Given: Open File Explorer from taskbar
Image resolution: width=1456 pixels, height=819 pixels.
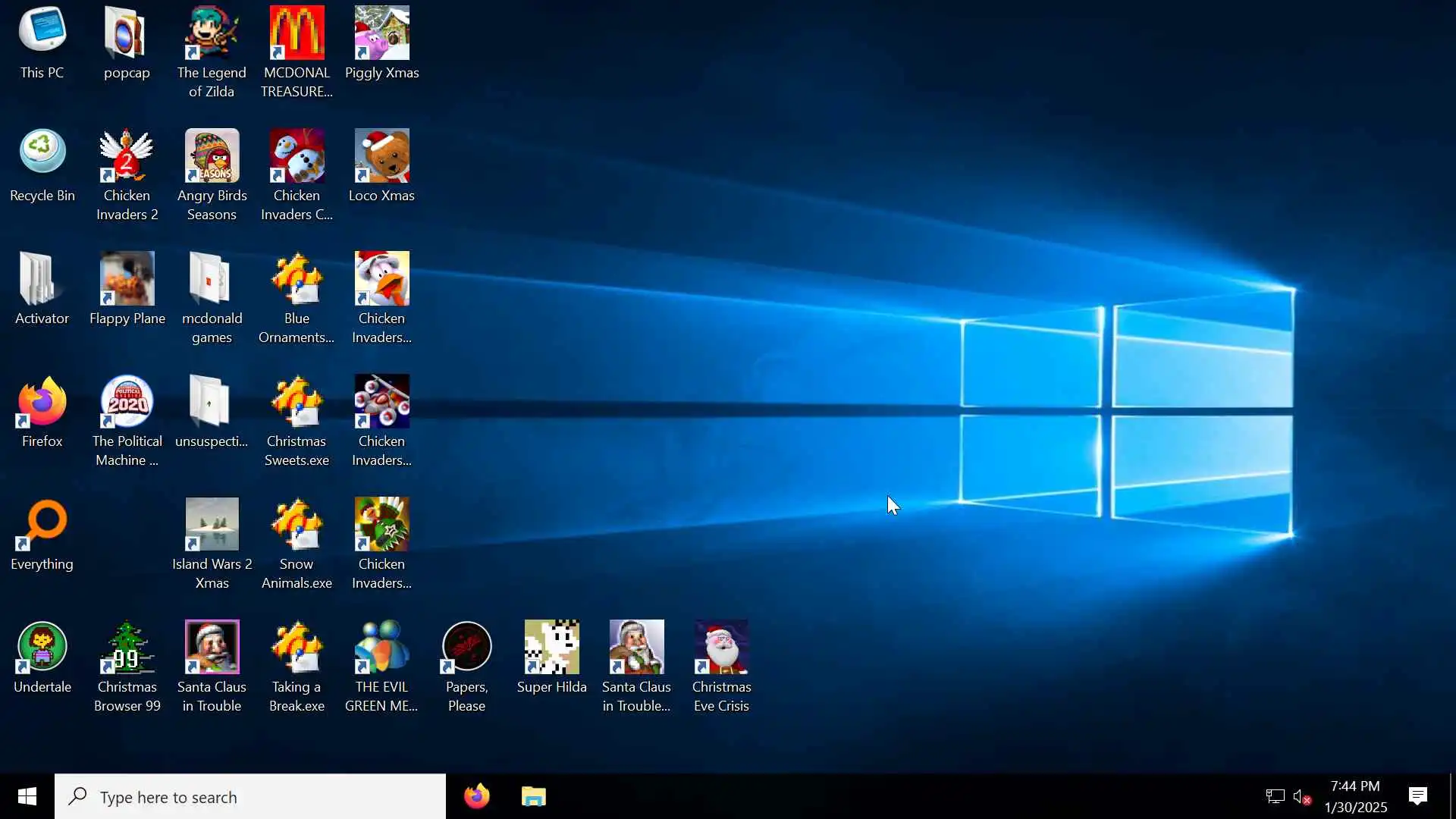Looking at the screenshot, I should pos(534,796).
